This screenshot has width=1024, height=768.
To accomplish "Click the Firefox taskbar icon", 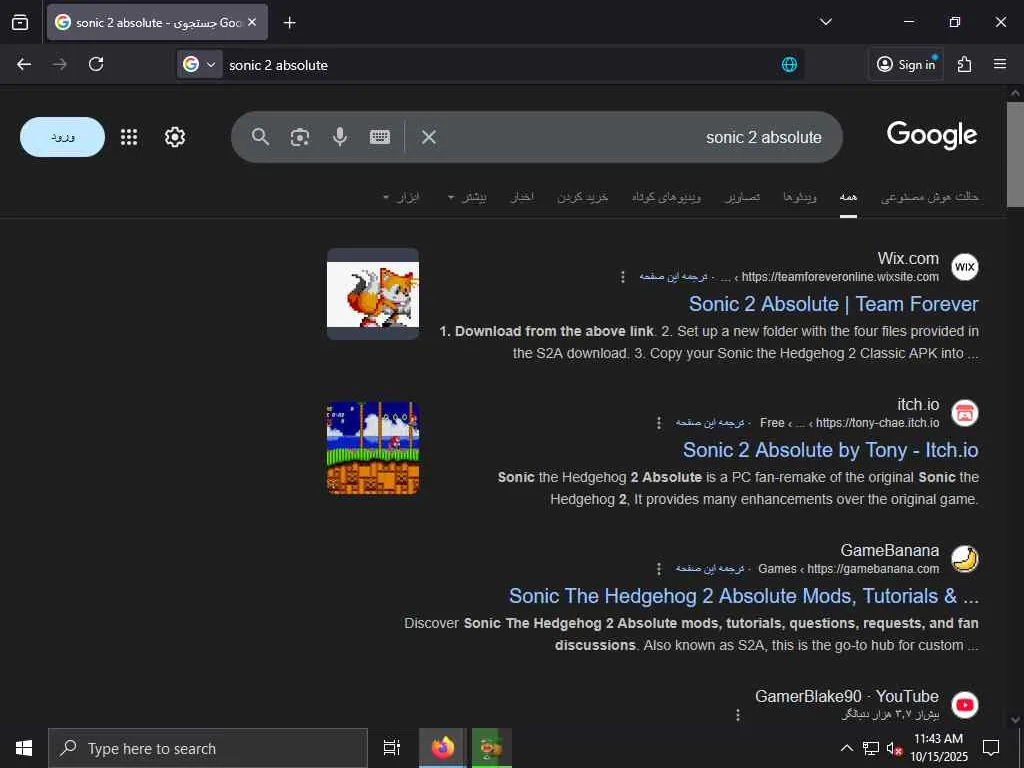I will coord(442,748).
